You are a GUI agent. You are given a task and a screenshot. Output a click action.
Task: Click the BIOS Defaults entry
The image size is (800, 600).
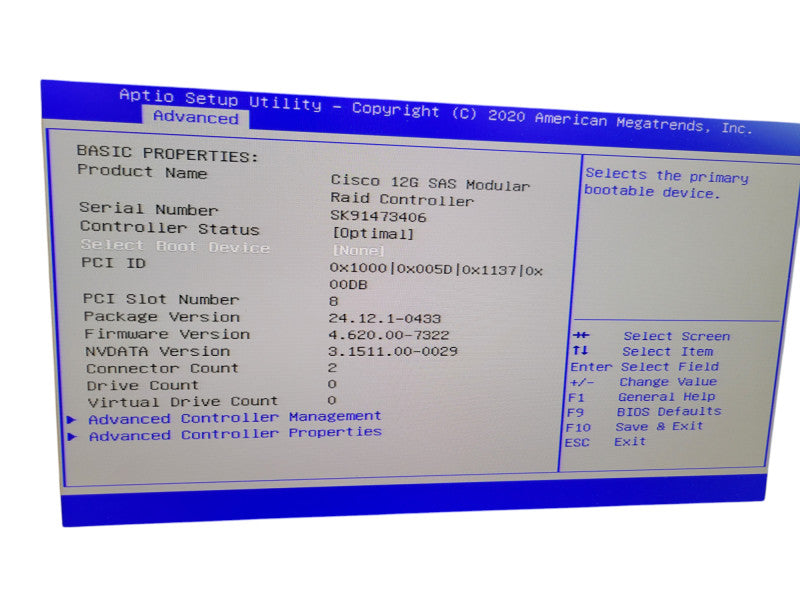[669, 411]
